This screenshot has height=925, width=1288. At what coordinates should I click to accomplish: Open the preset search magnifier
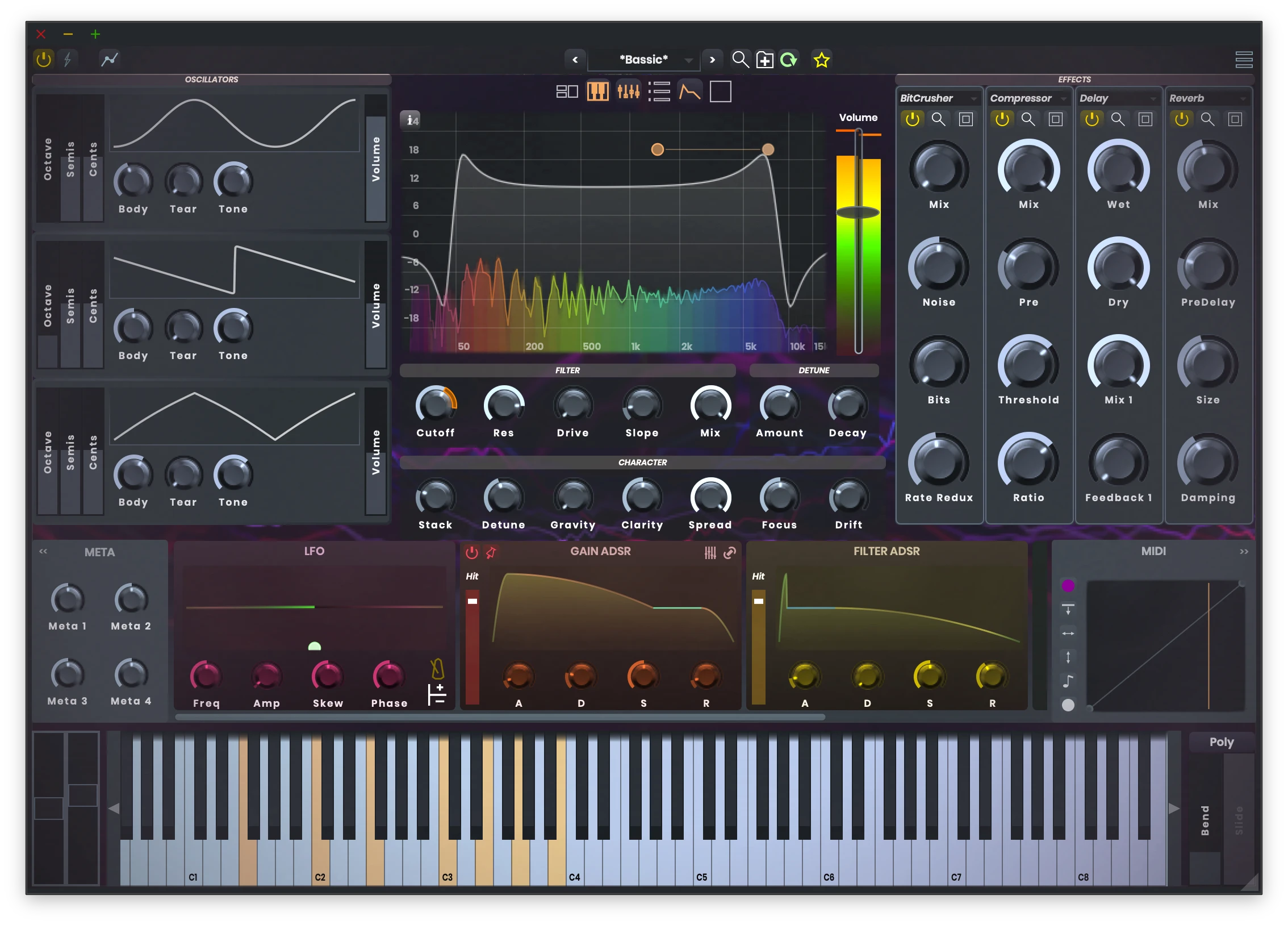point(740,59)
